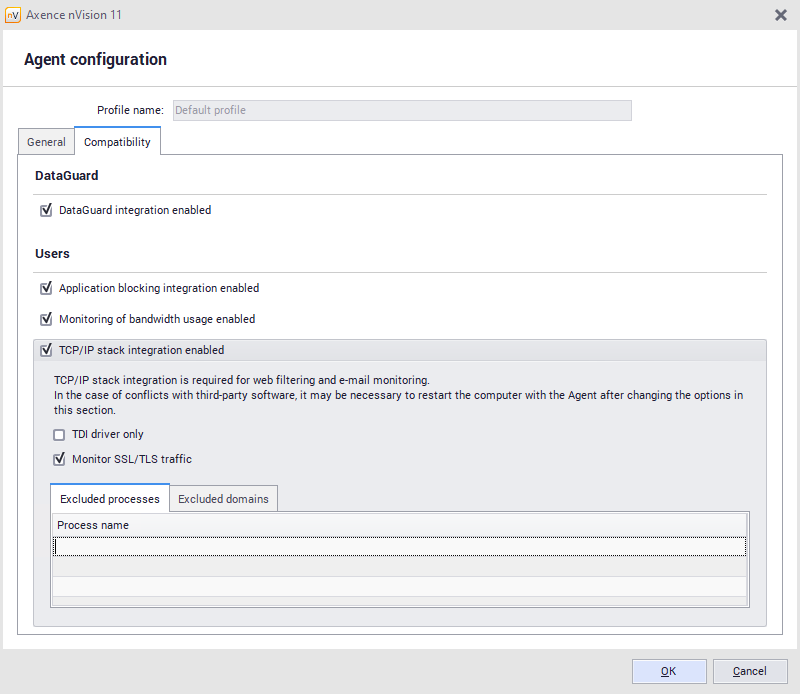Toggle Monitoring of bandwidth usage enabled
800x694 pixels.
(46, 319)
